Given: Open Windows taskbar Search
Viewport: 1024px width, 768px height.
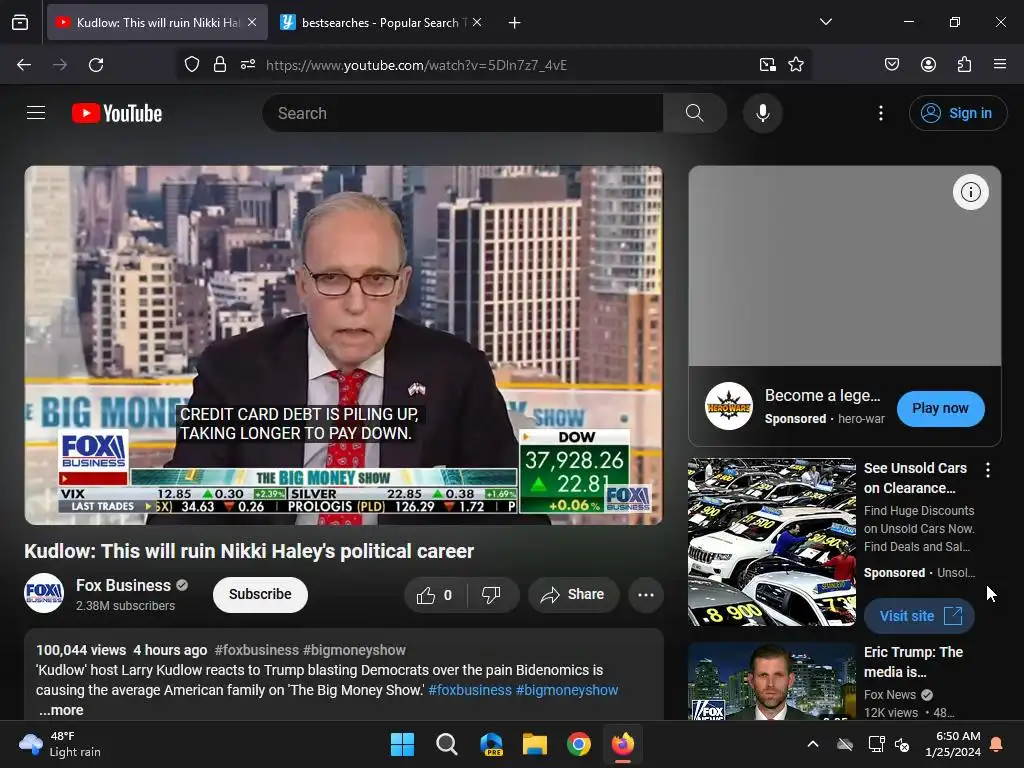Looking at the screenshot, I should pyautogui.click(x=447, y=744).
